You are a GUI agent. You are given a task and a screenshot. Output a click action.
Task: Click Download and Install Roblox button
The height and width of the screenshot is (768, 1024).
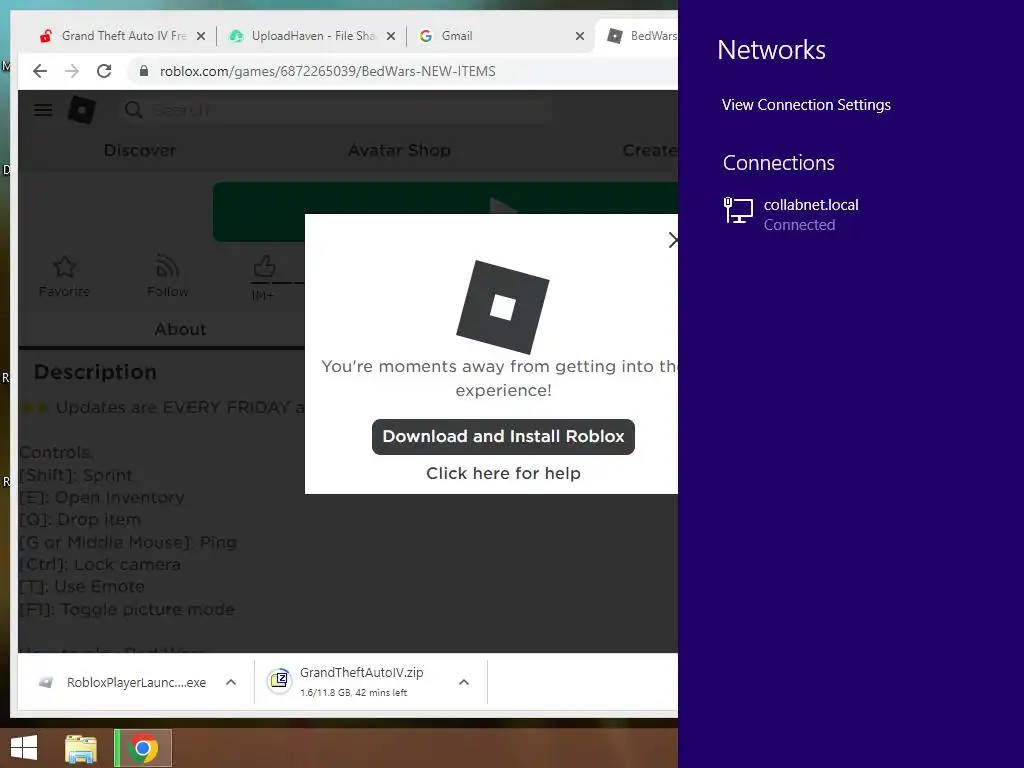tap(503, 436)
